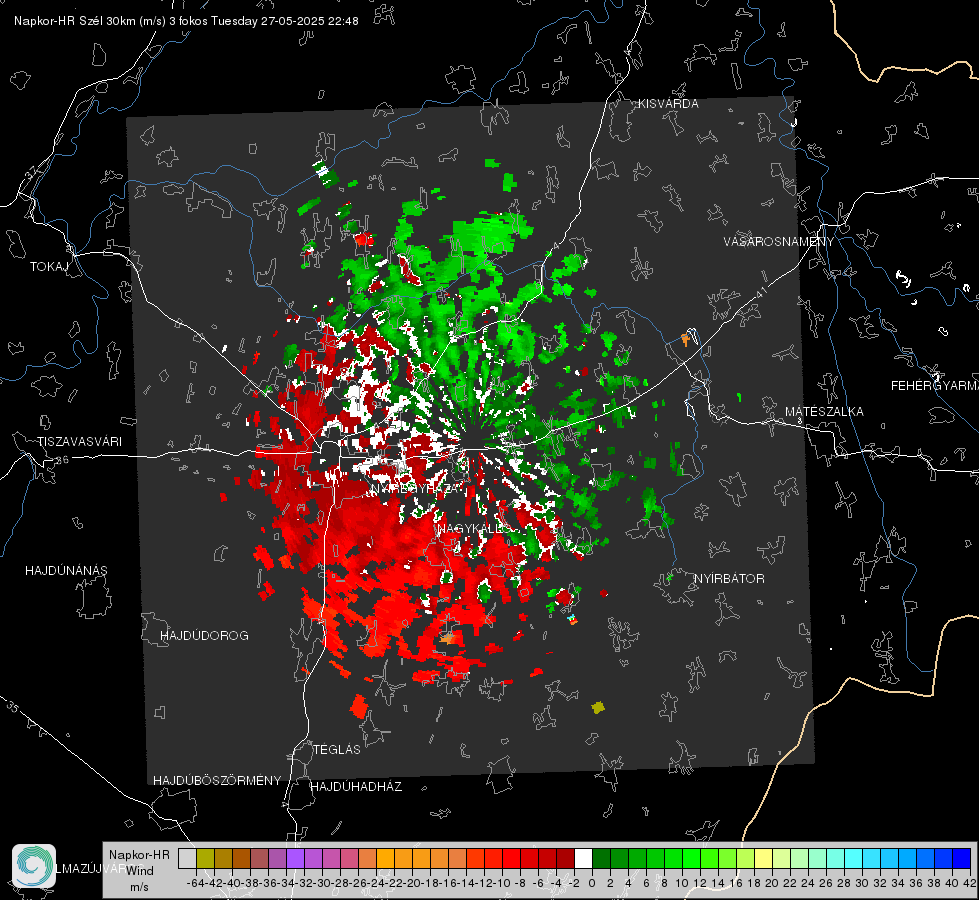
Task: Select the VÁSÁROSNAMÉNY city label
Action: (779, 242)
